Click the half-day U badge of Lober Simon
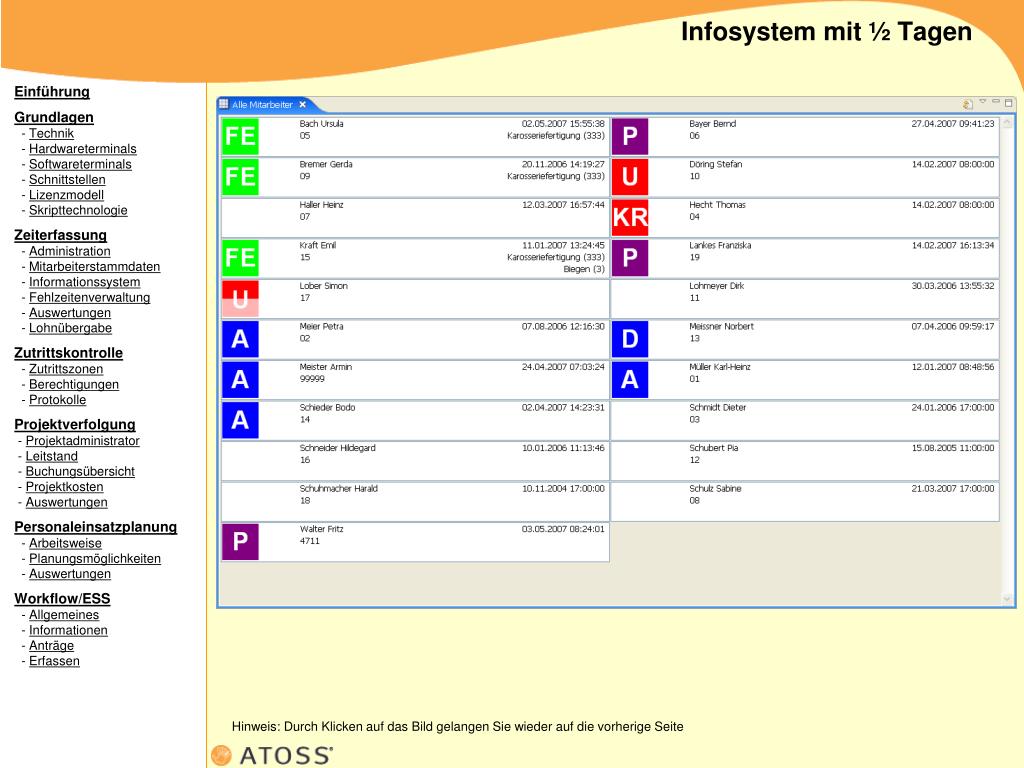1024x768 pixels. (x=240, y=298)
